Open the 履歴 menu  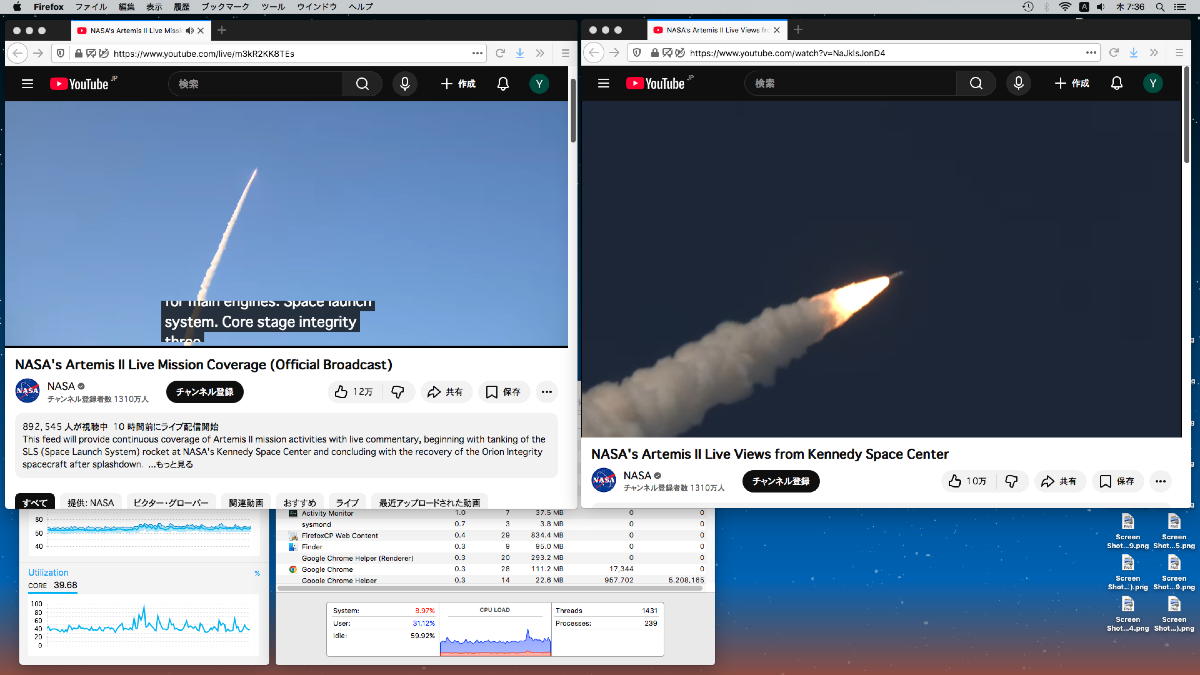coord(181,6)
